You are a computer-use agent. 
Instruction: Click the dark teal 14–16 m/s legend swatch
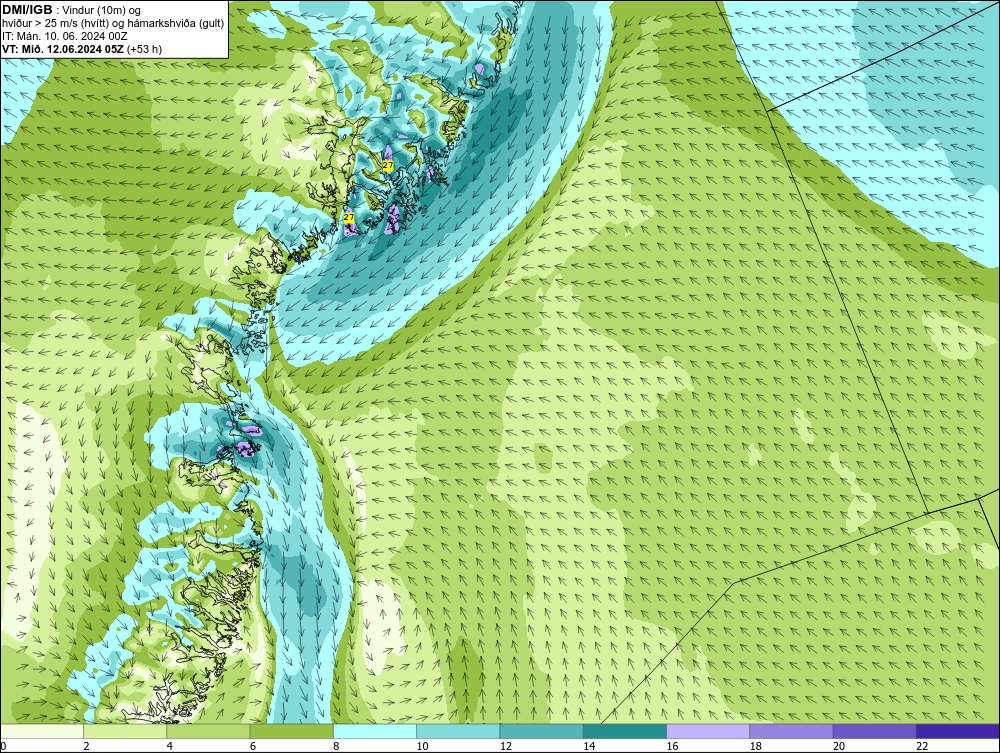[625, 731]
